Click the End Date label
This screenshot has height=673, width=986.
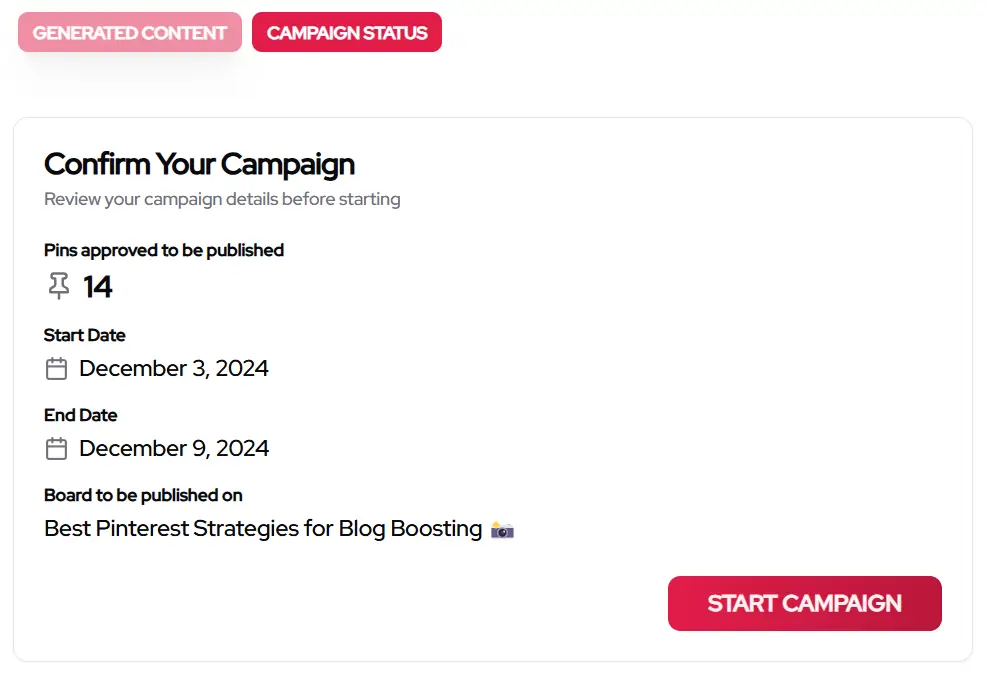tap(80, 415)
